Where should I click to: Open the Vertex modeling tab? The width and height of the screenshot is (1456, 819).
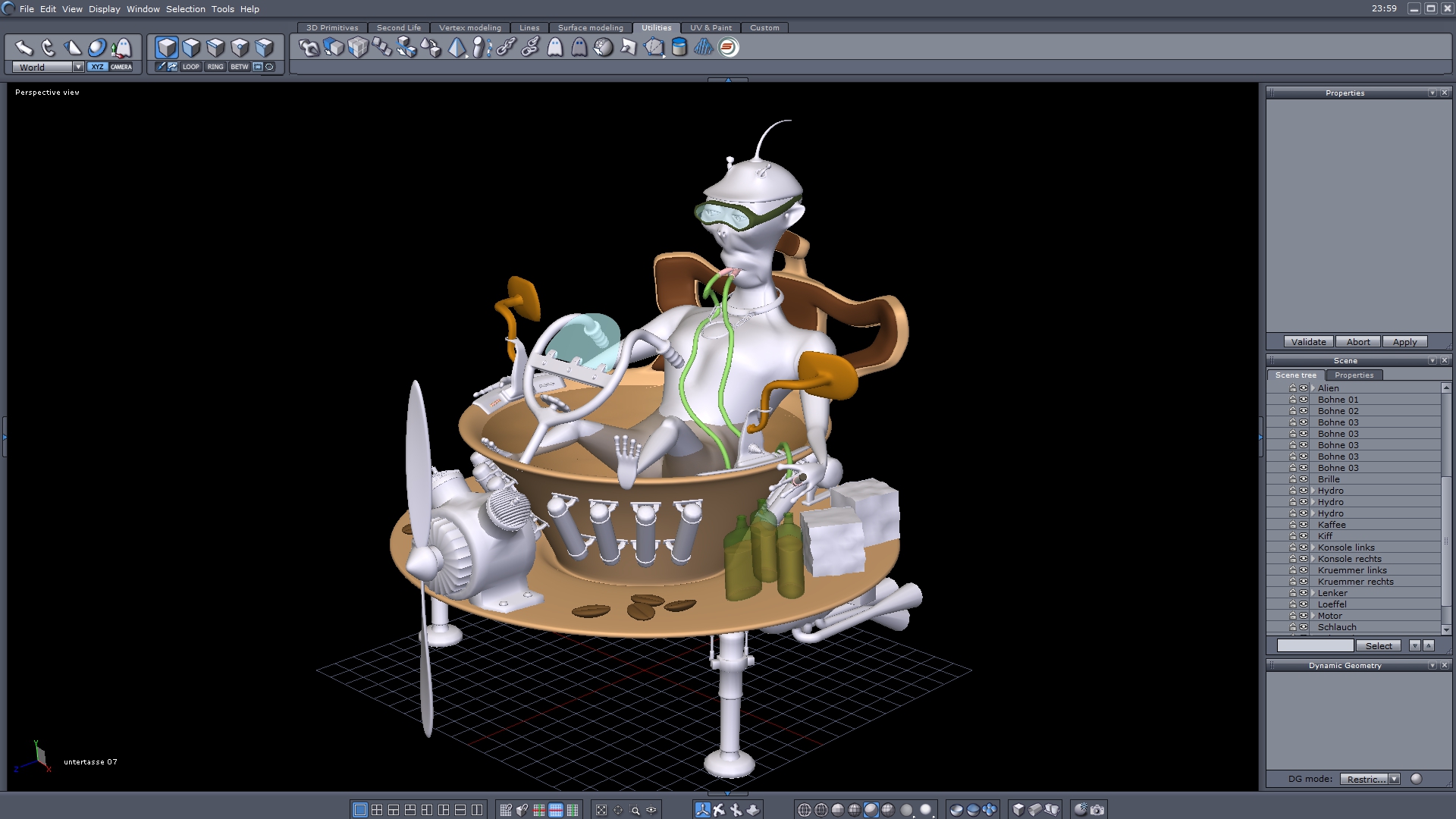(x=469, y=27)
